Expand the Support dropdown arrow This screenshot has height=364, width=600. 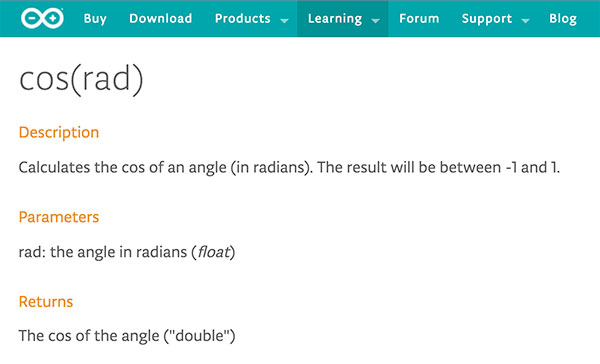pyautogui.click(x=526, y=21)
